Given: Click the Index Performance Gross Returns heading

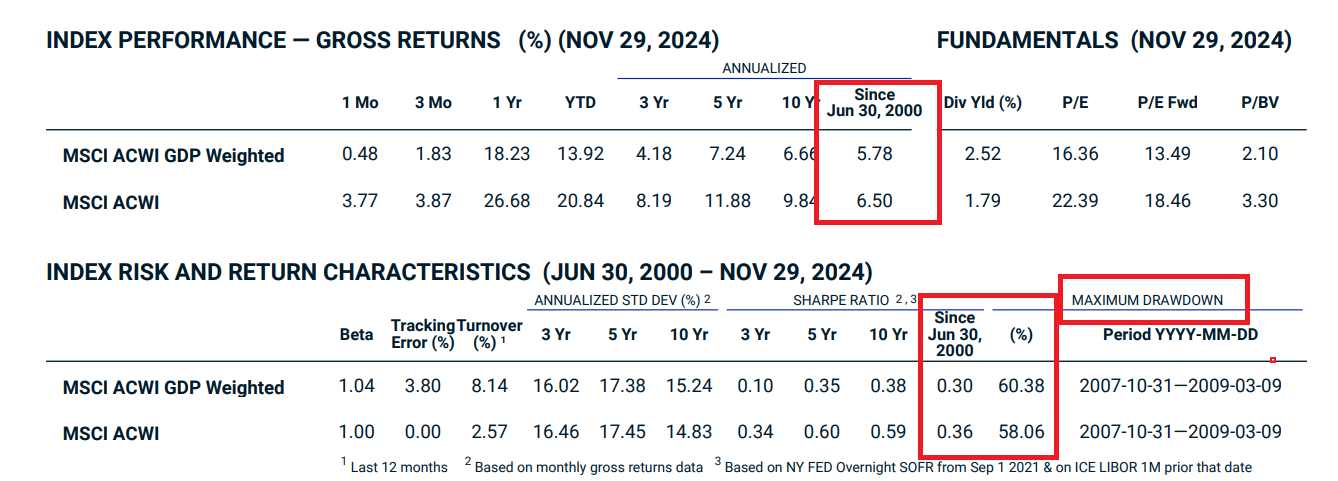Looking at the screenshot, I should (382, 41).
